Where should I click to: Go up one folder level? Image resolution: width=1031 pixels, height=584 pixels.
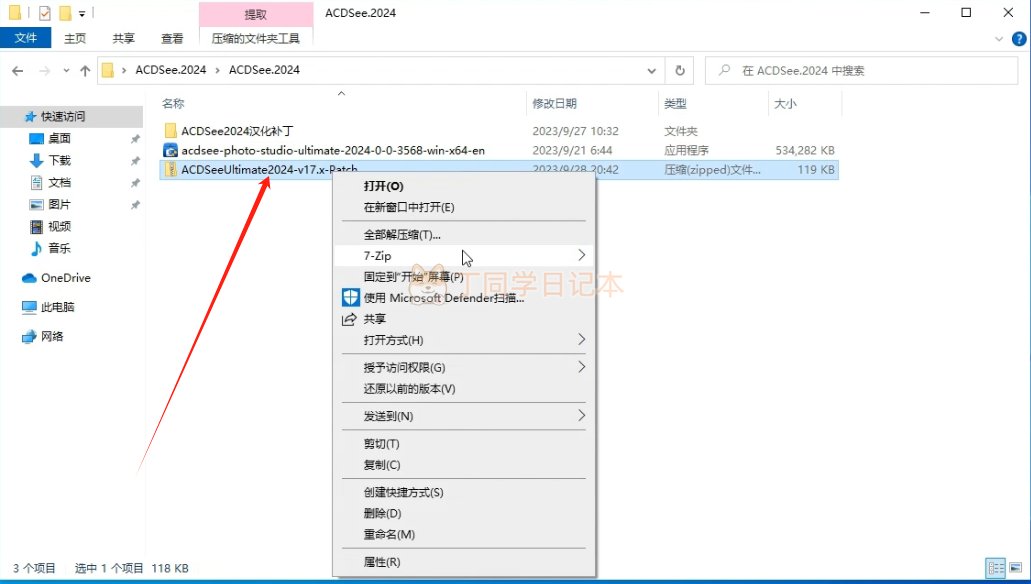click(85, 70)
